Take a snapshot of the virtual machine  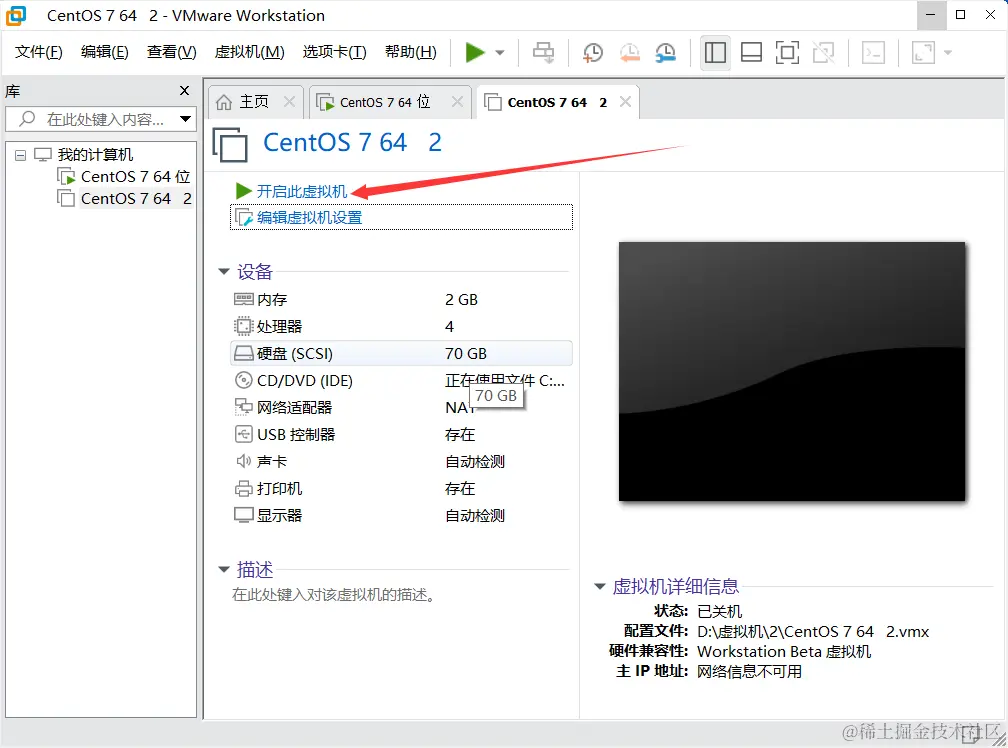(x=592, y=52)
